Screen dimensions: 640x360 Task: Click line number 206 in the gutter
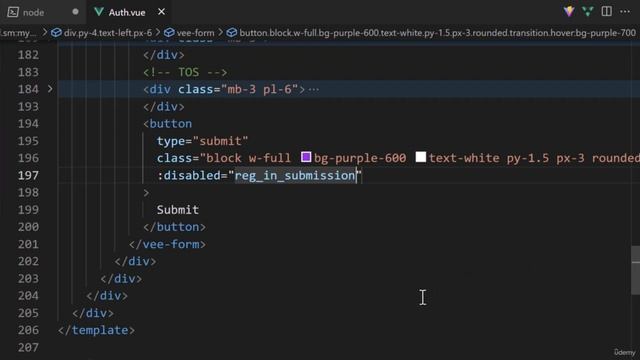coord(28,330)
